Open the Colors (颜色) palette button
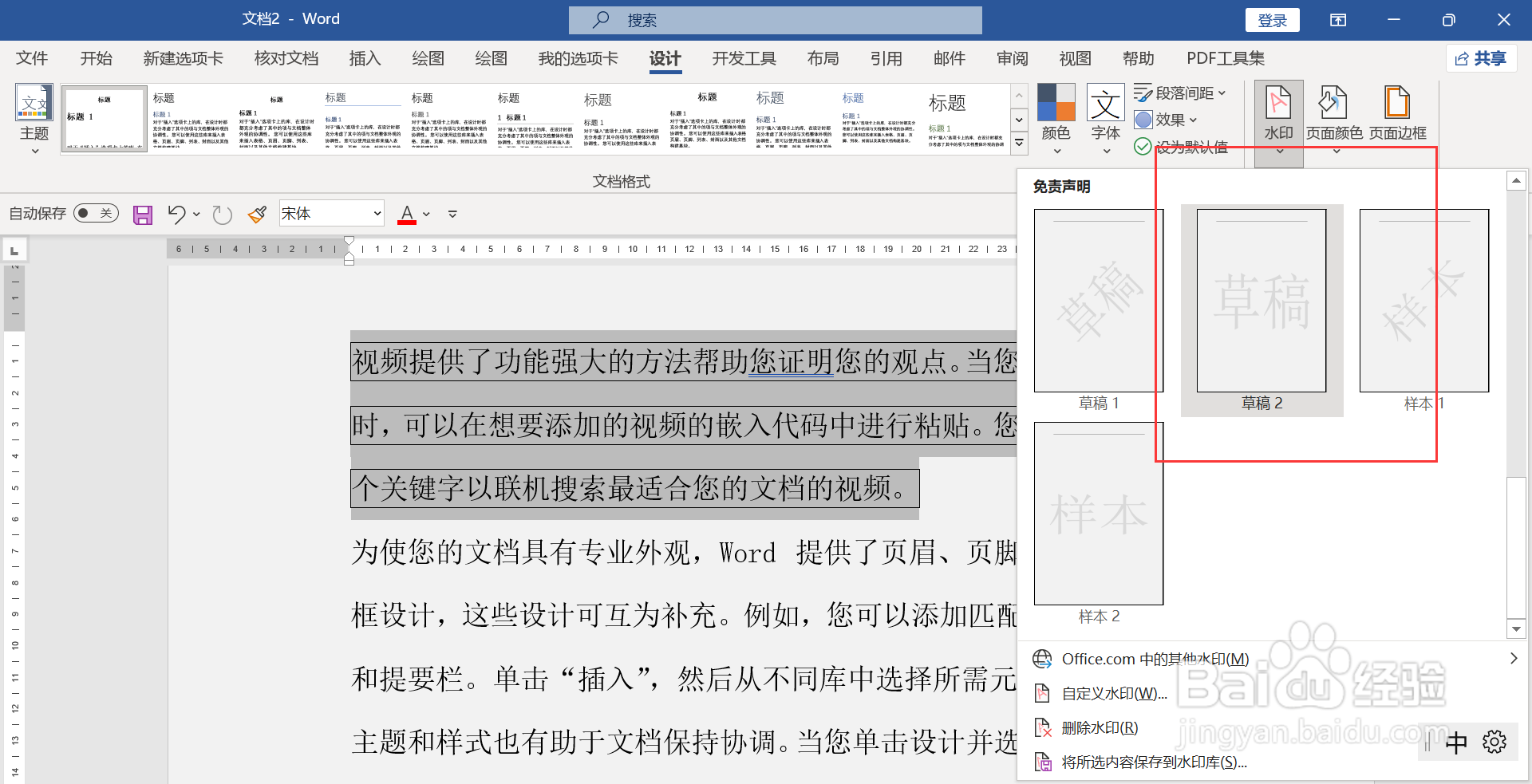The width and height of the screenshot is (1532, 784). coord(1056,120)
